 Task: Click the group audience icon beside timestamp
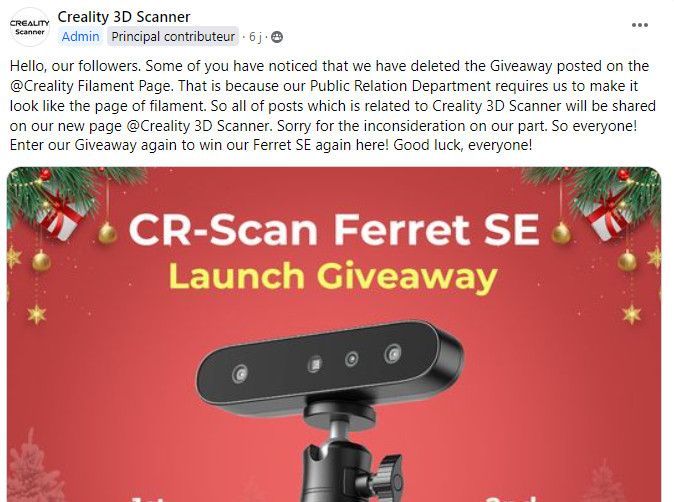tap(277, 37)
